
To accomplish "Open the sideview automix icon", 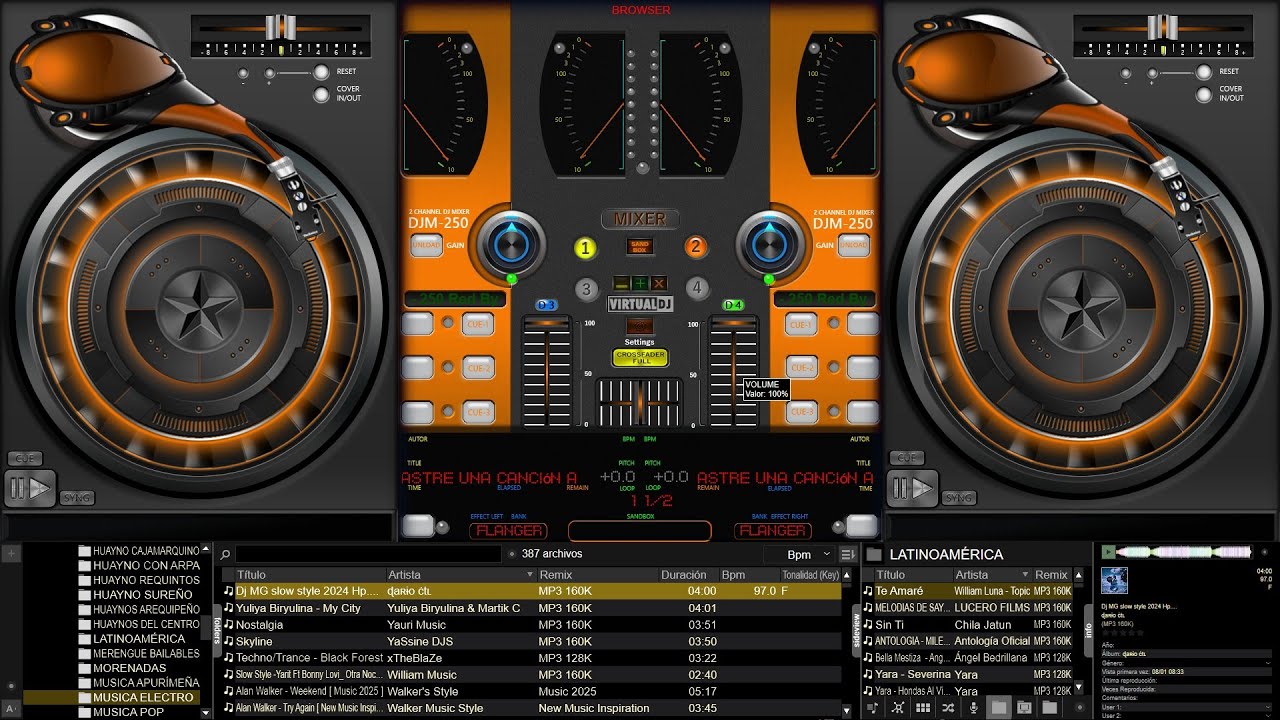I will coord(873,708).
